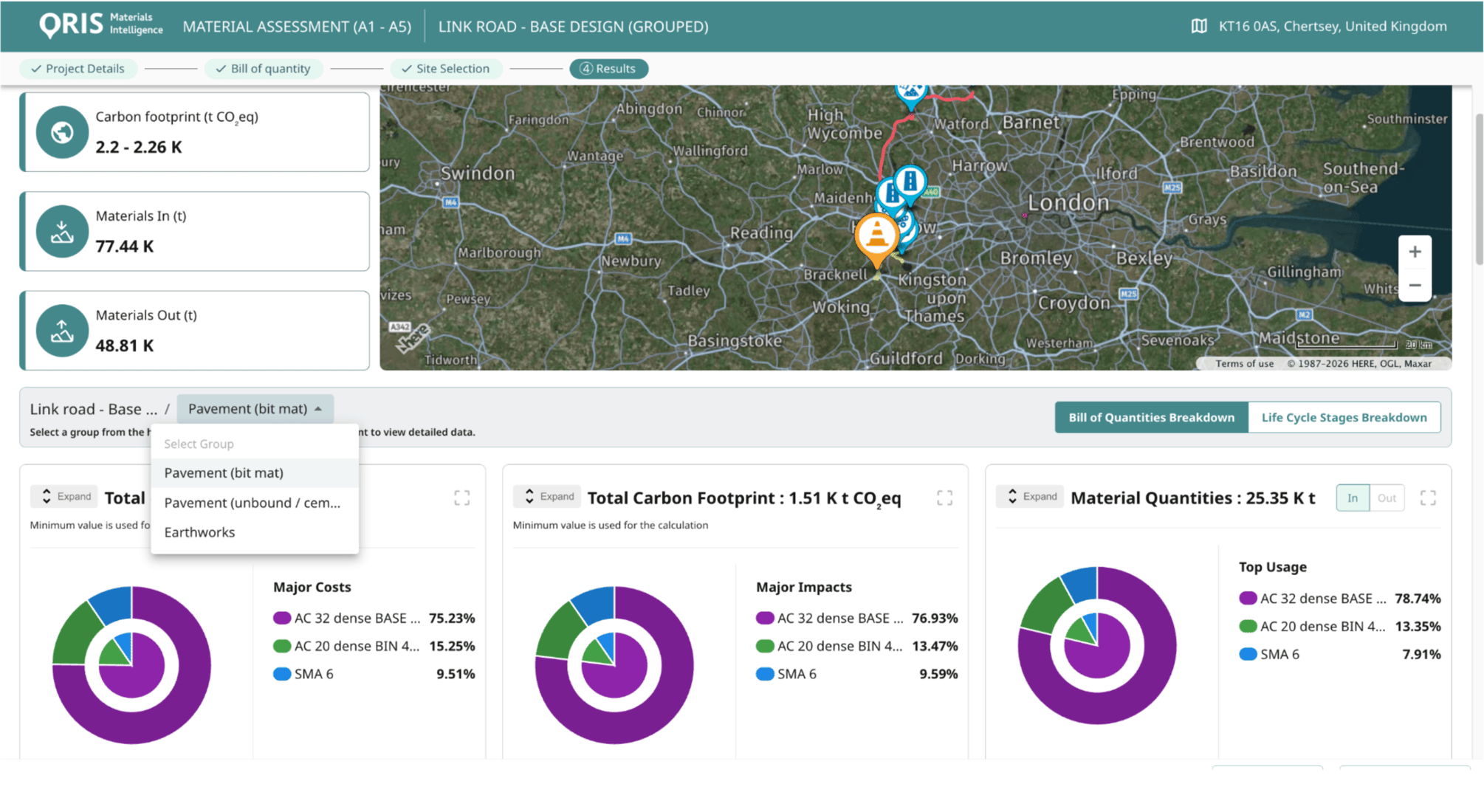
Task: Show Life Cycle Stages Breakdown view
Action: 1344,417
